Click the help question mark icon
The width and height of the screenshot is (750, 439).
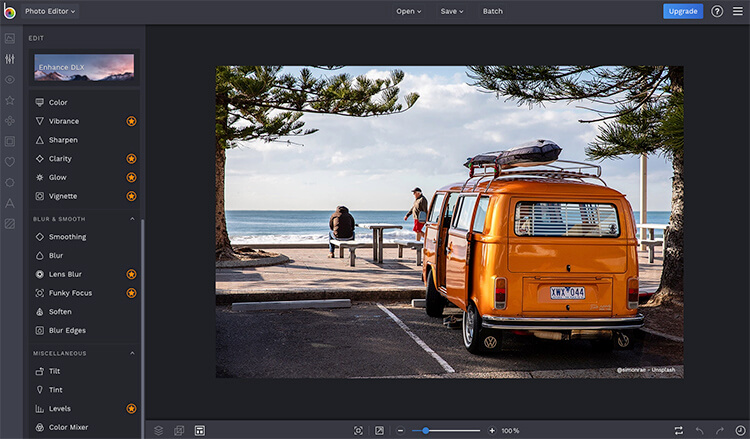(x=717, y=11)
